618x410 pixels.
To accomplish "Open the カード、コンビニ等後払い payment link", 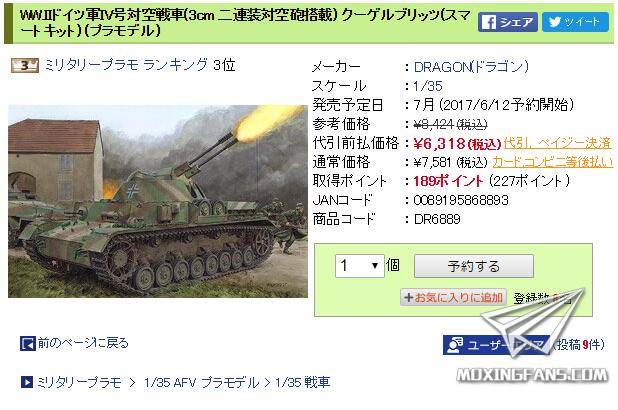I will 553,162.
